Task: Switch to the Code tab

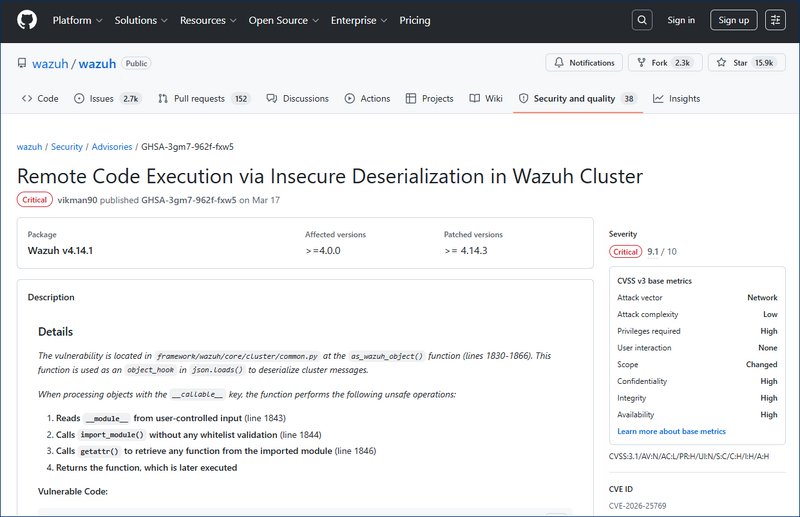Action: 40,99
